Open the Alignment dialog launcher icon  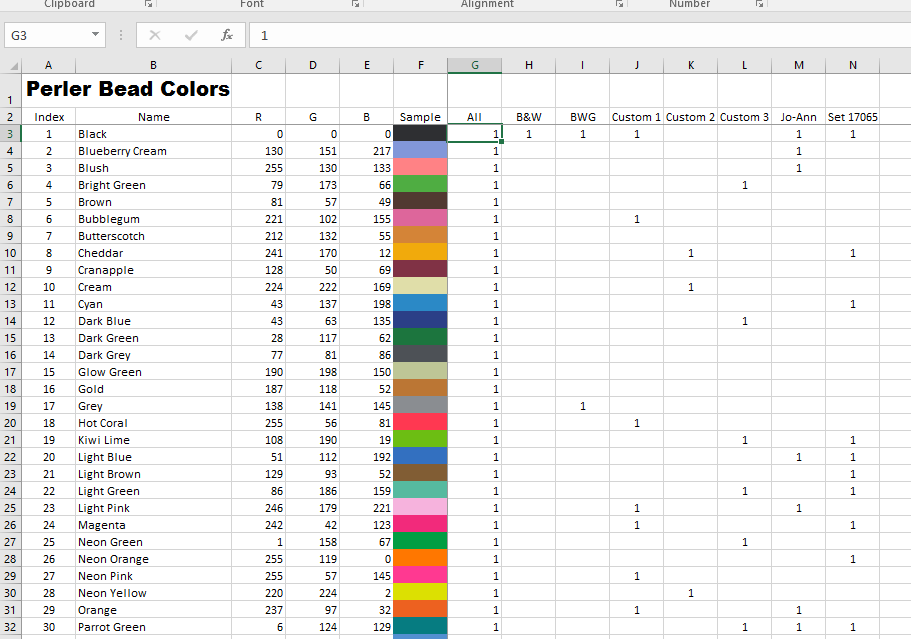click(619, 4)
